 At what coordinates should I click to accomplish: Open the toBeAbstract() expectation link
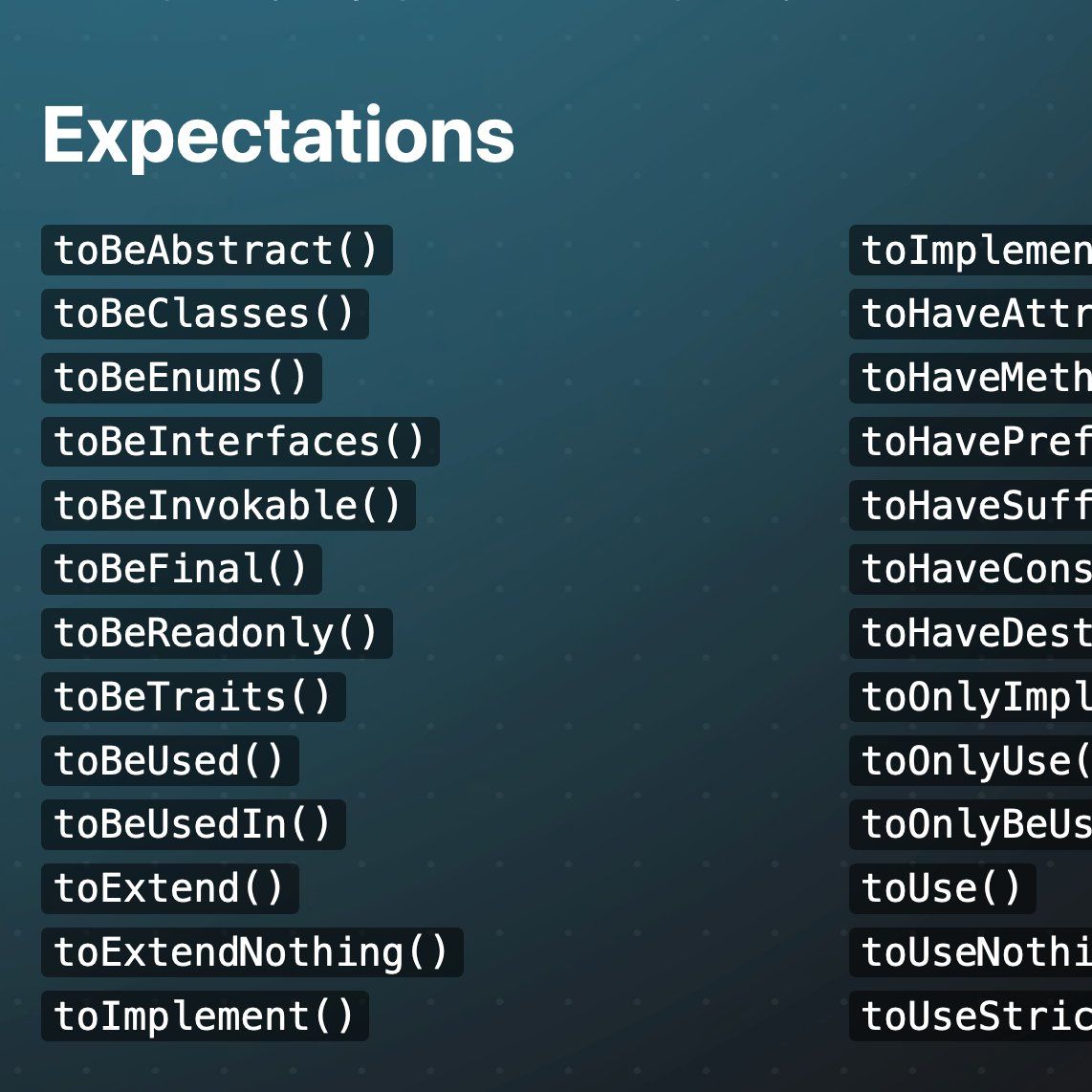point(217,250)
